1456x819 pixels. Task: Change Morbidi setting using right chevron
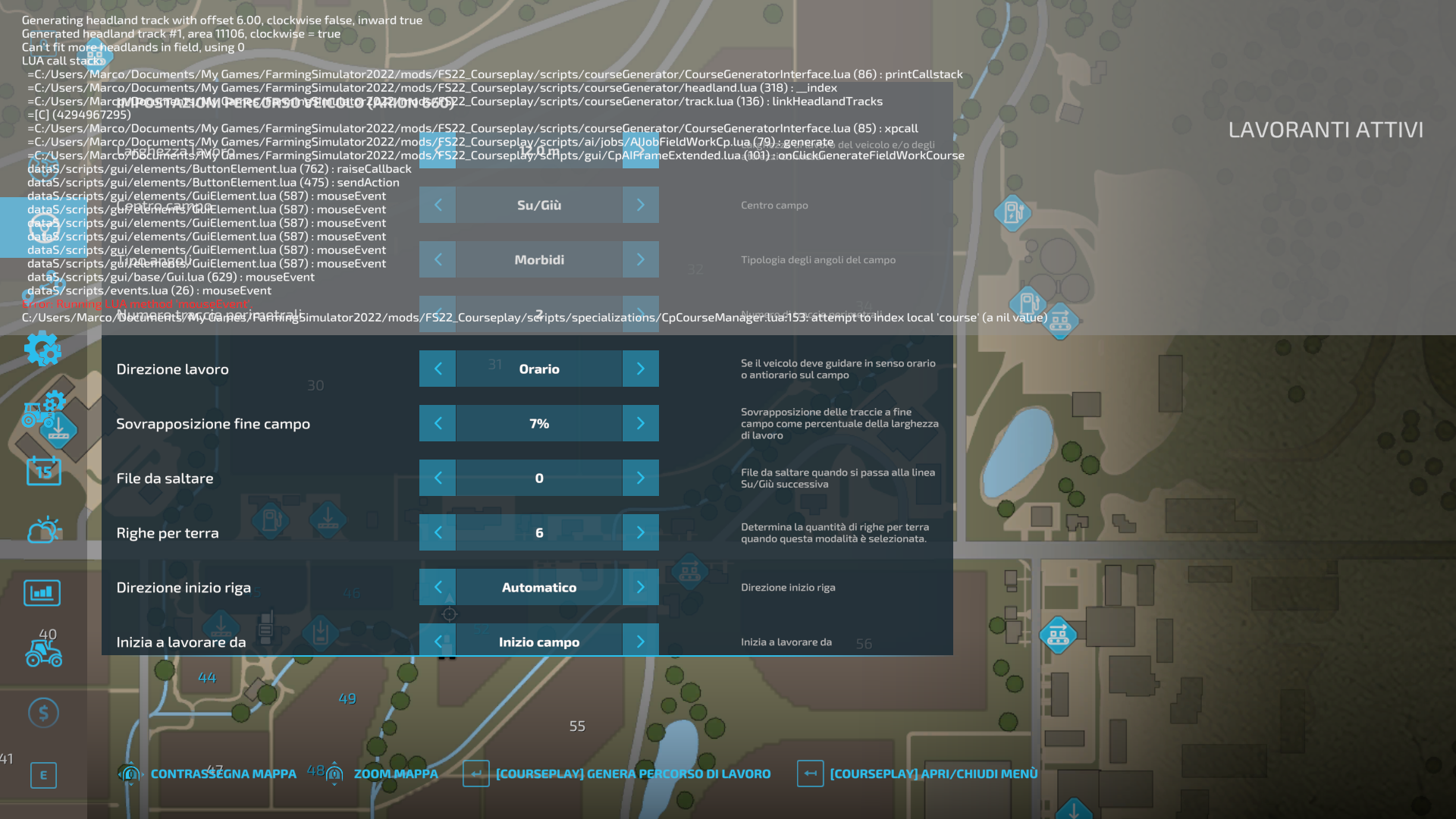point(641,259)
